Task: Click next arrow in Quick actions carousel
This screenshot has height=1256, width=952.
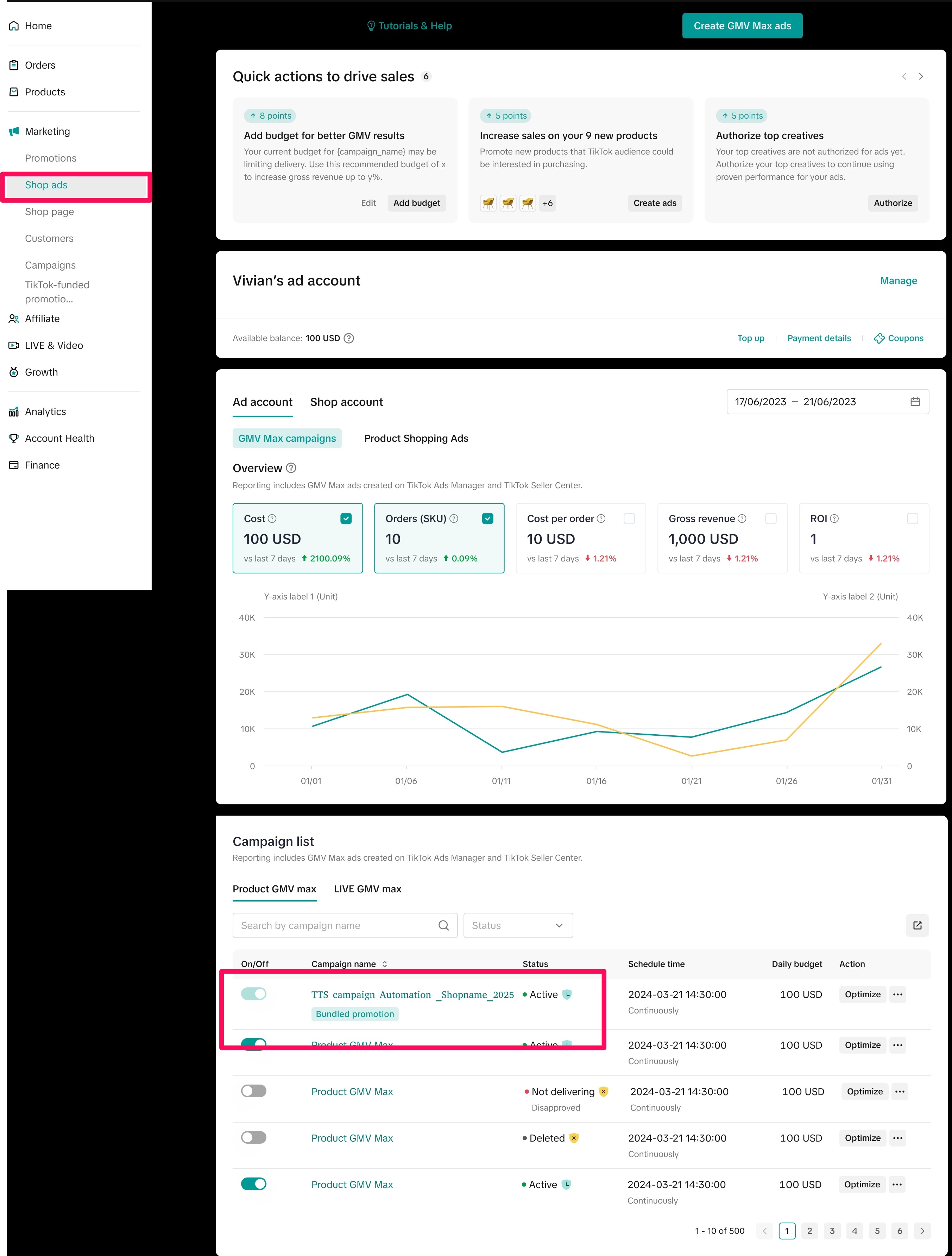Action: pyautogui.click(x=920, y=76)
